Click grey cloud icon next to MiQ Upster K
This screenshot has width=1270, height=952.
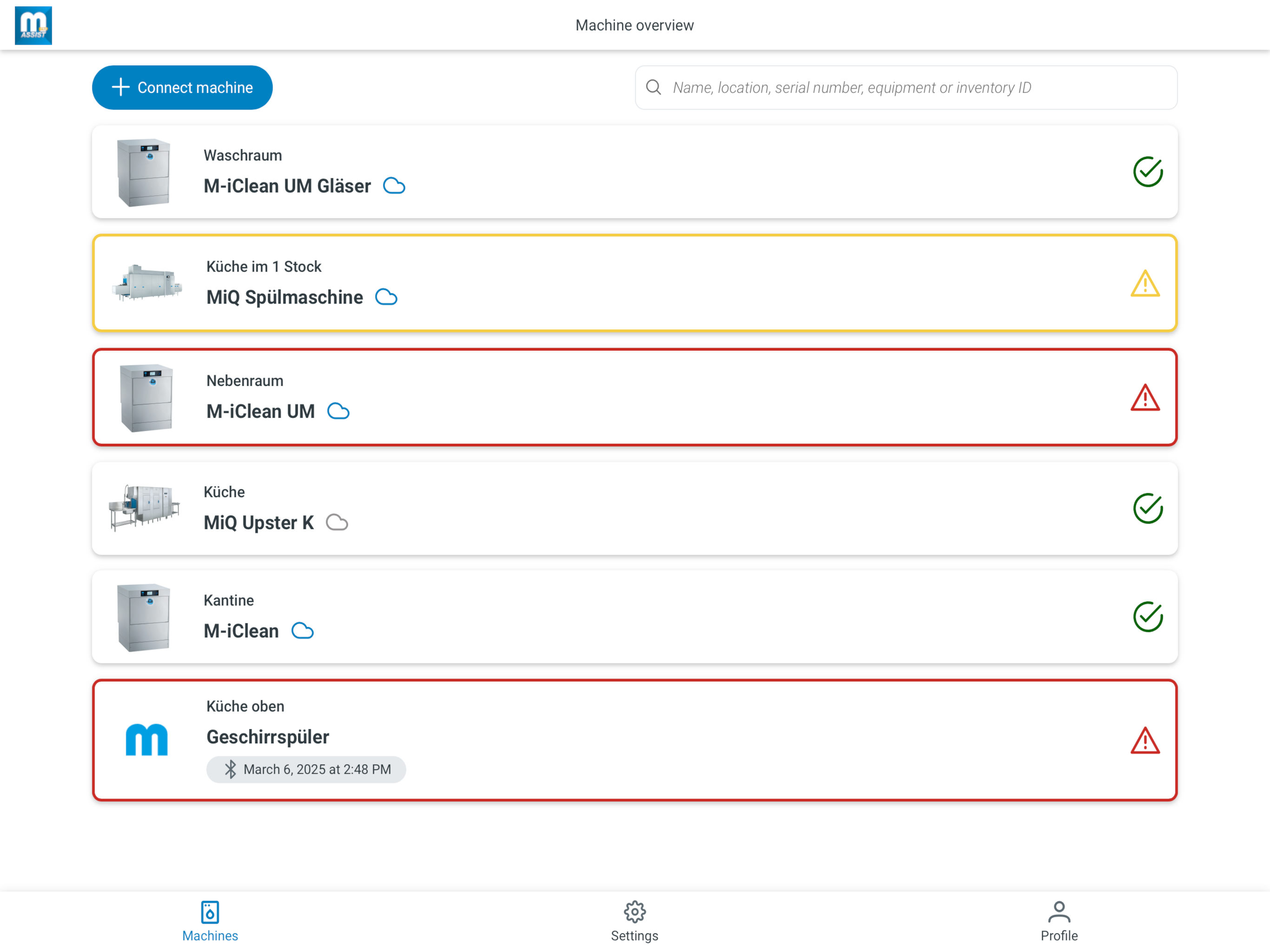tap(337, 522)
